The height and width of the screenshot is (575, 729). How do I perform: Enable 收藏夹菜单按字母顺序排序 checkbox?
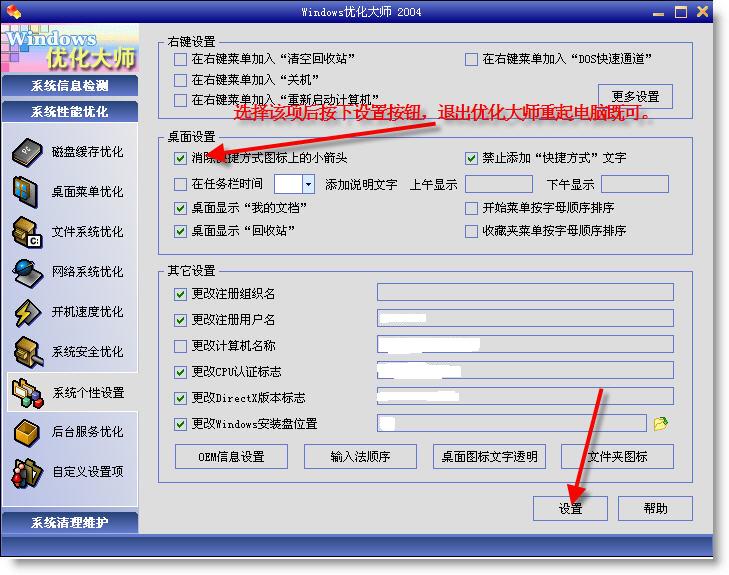pyautogui.click(x=471, y=231)
